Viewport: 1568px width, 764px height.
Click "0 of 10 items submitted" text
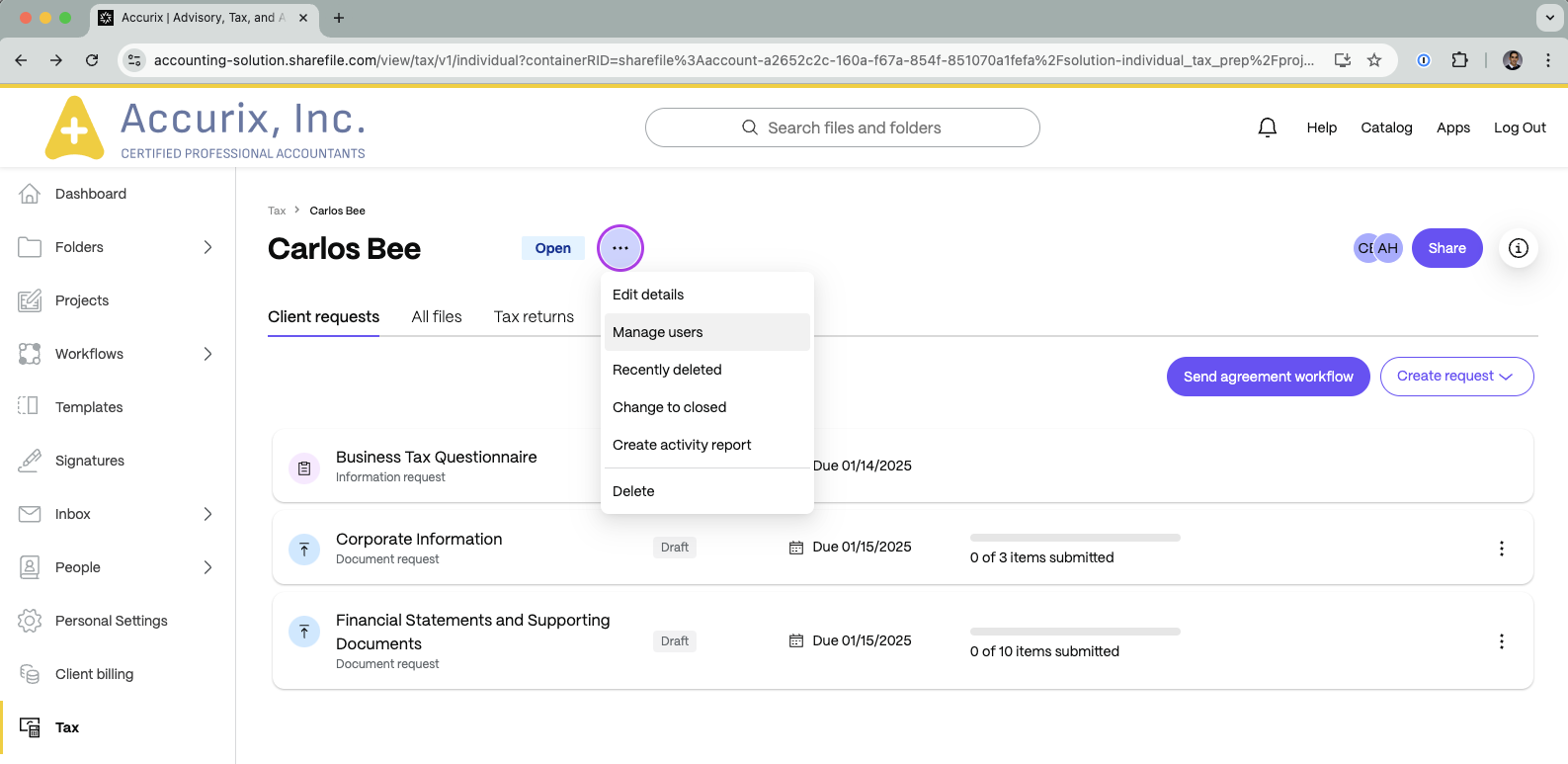1045,651
